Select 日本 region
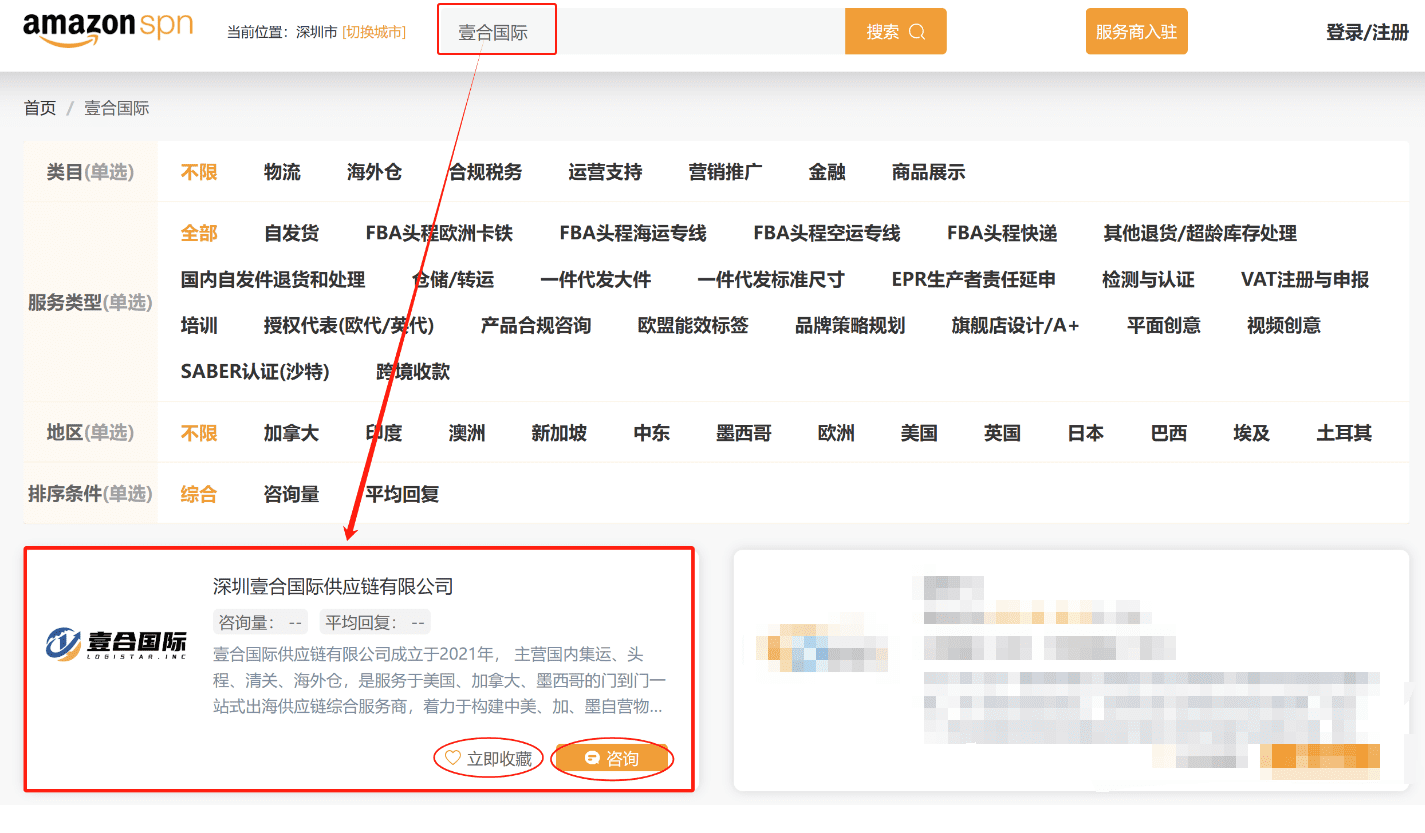 (1085, 433)
